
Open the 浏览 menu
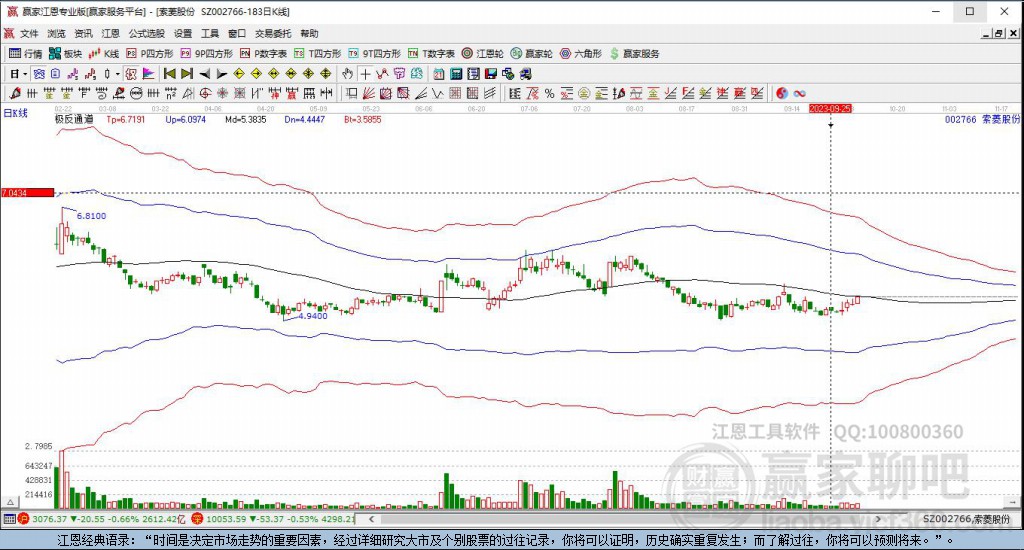click(56, 33)
